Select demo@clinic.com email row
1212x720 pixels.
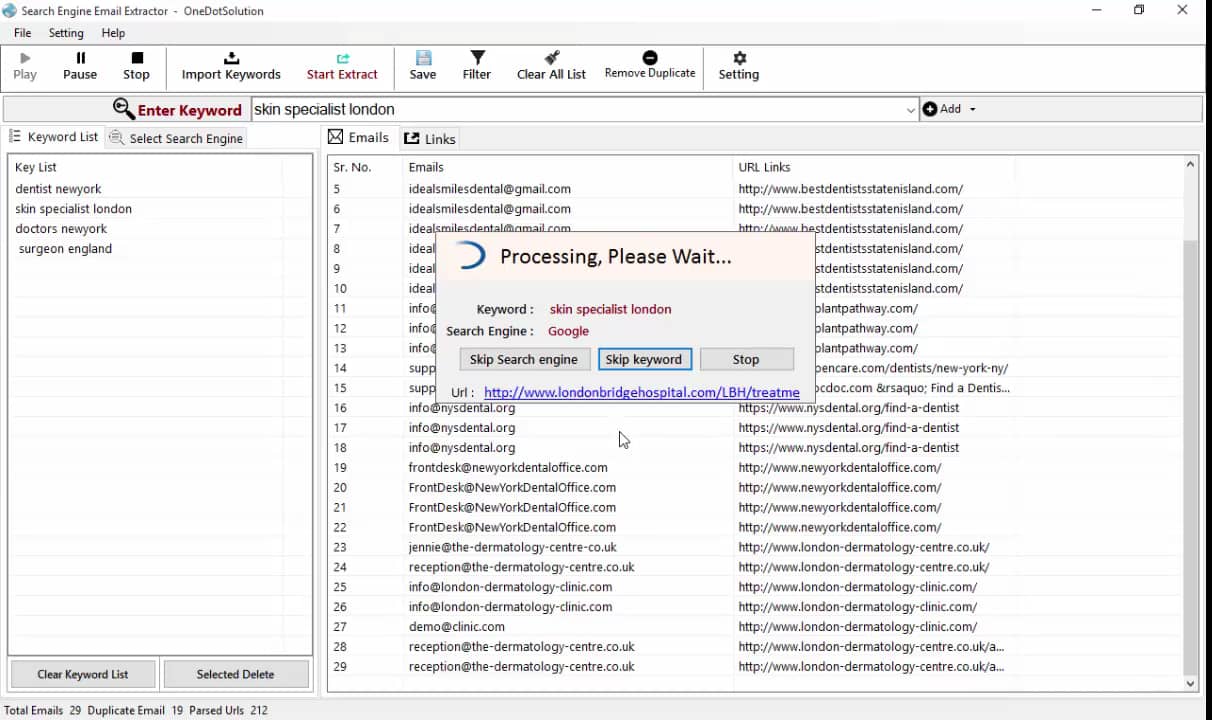coord(456,627)
